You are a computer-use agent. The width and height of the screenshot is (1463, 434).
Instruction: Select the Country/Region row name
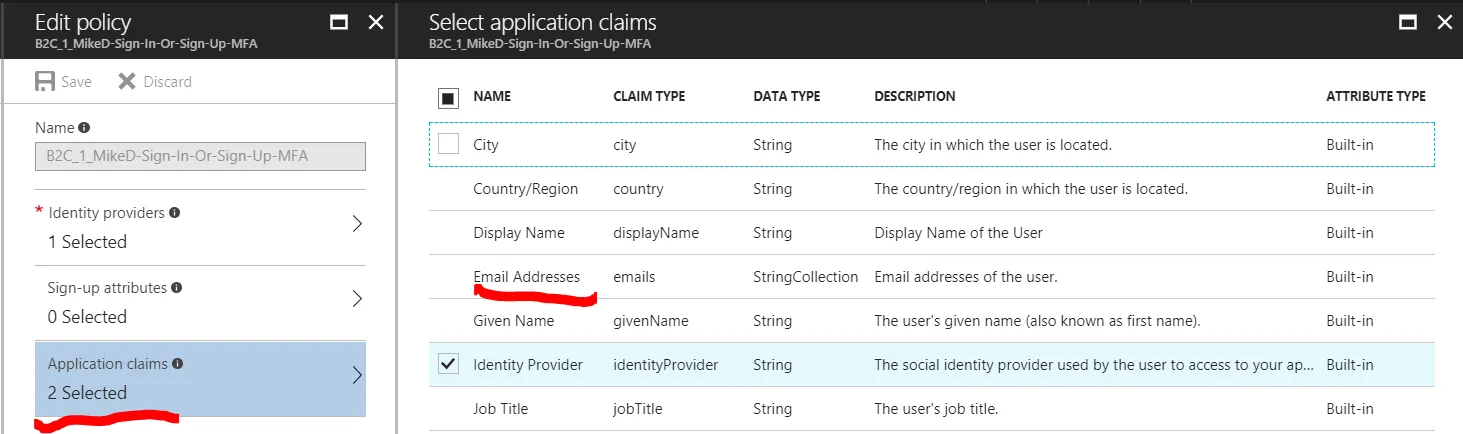point(525,189)
